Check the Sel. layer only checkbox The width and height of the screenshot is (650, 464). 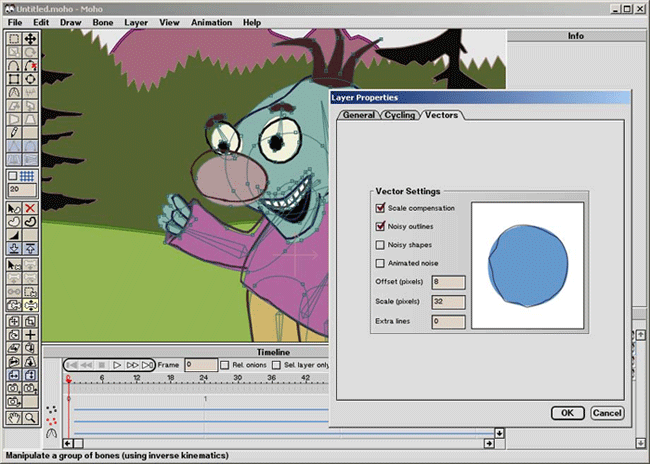click(276, 365)
